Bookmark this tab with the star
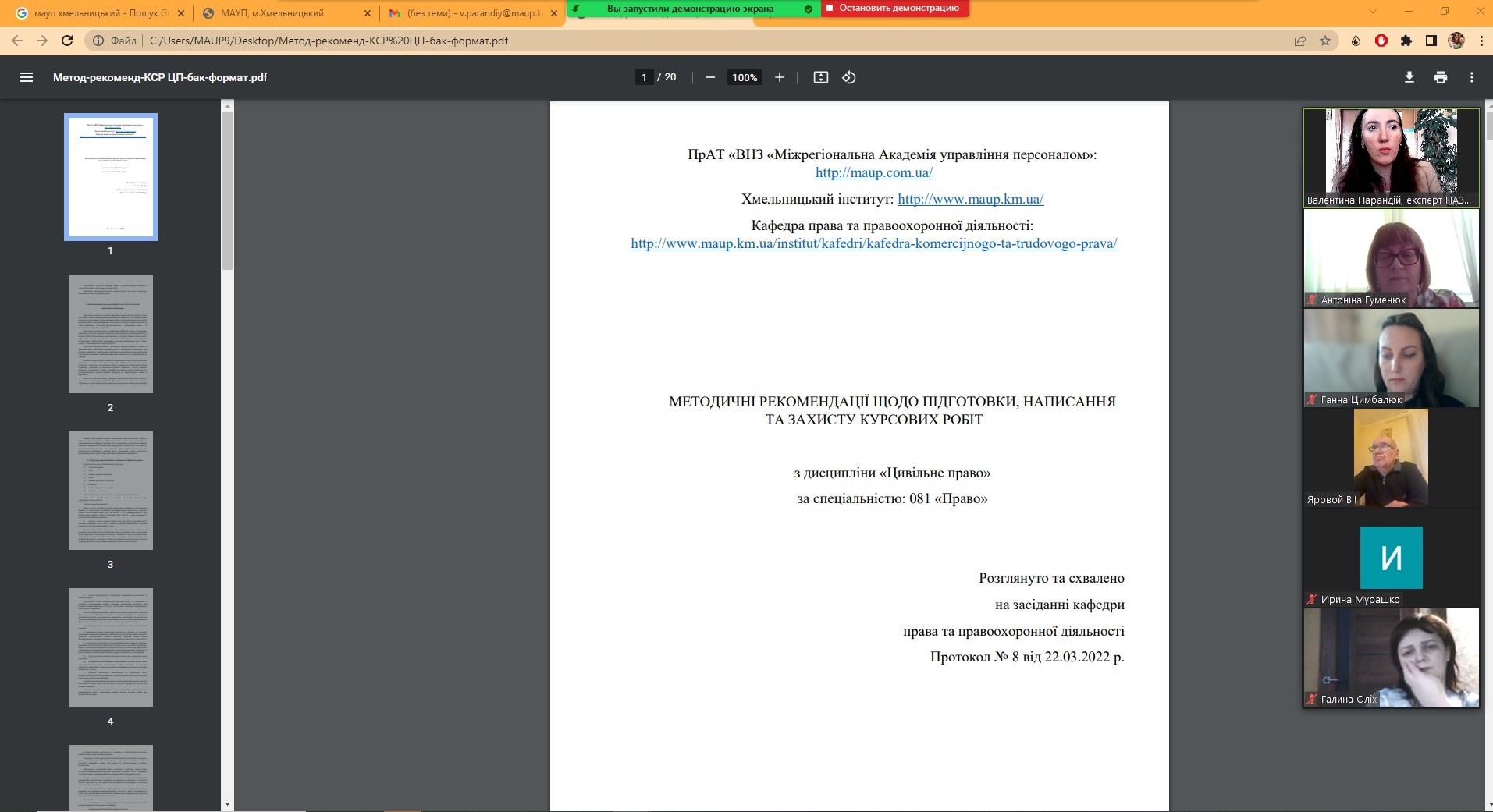Image resolution: width=1493 pixels, height=812 pixels. coord(1325,41)
